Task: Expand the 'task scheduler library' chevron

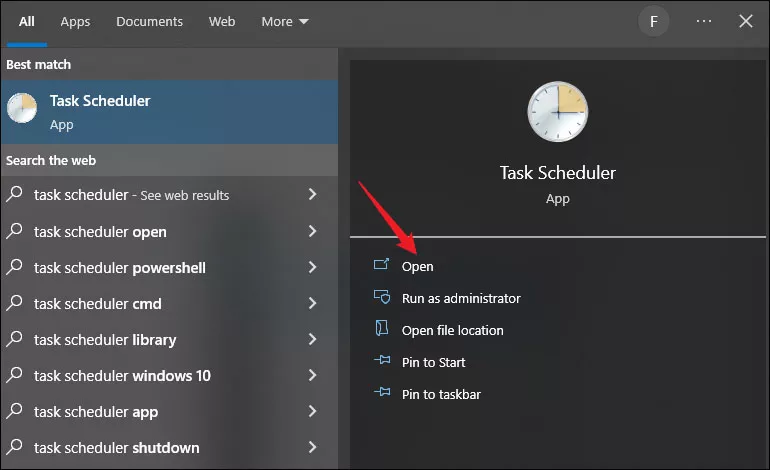Action: (312, 339)
